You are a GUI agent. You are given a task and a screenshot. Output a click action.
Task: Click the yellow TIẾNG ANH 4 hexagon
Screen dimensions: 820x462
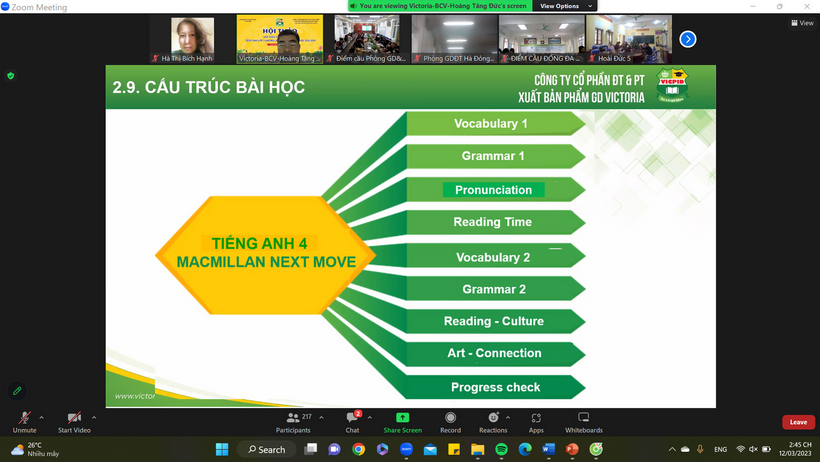[x=266, y=255]
